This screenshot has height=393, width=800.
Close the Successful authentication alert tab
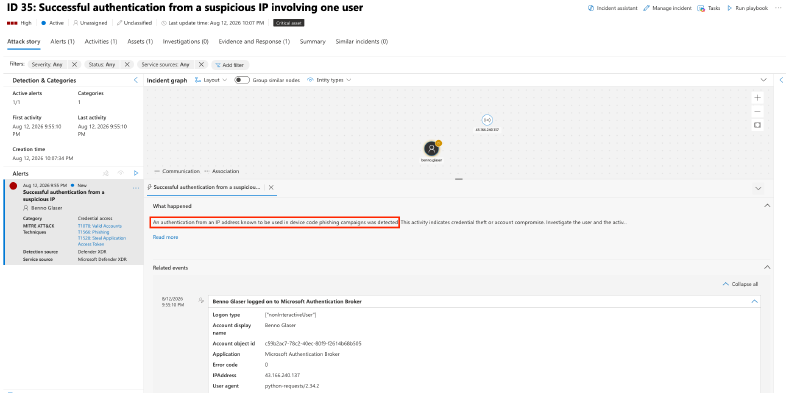[271, 187]
